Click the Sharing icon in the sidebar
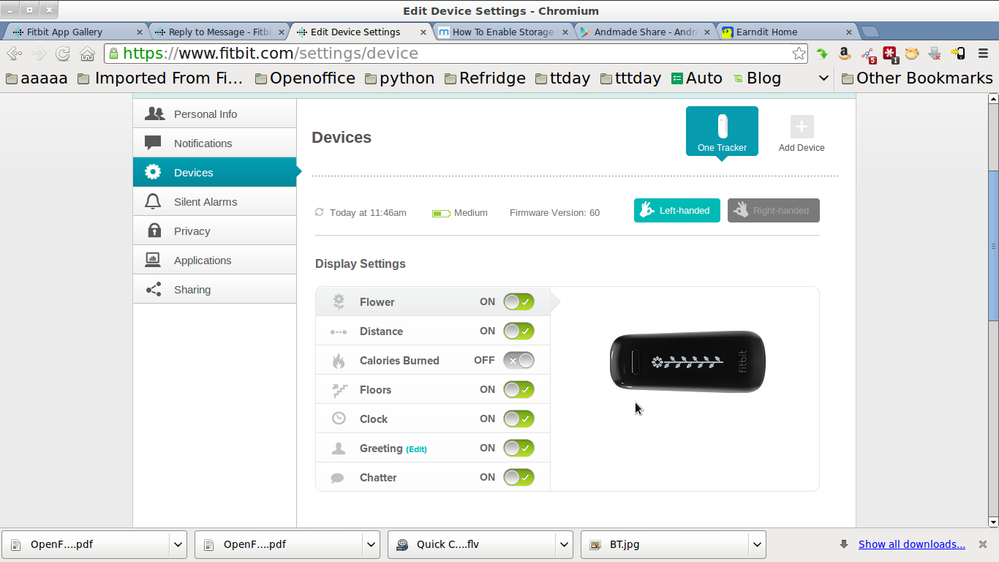This screenshot has width=999, height=562. click(154, 289)
